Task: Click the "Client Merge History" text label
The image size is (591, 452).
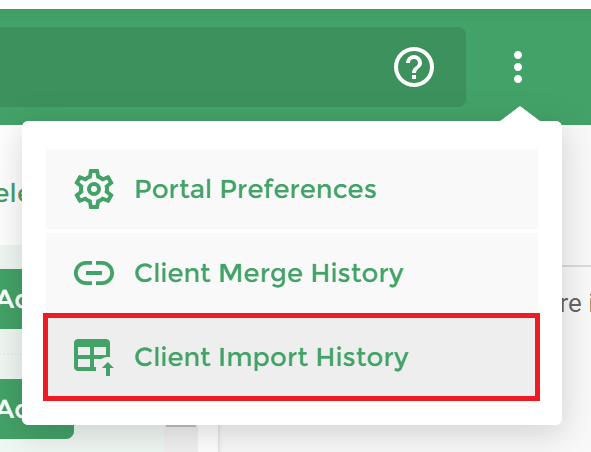Action: [x=269, y=274]
